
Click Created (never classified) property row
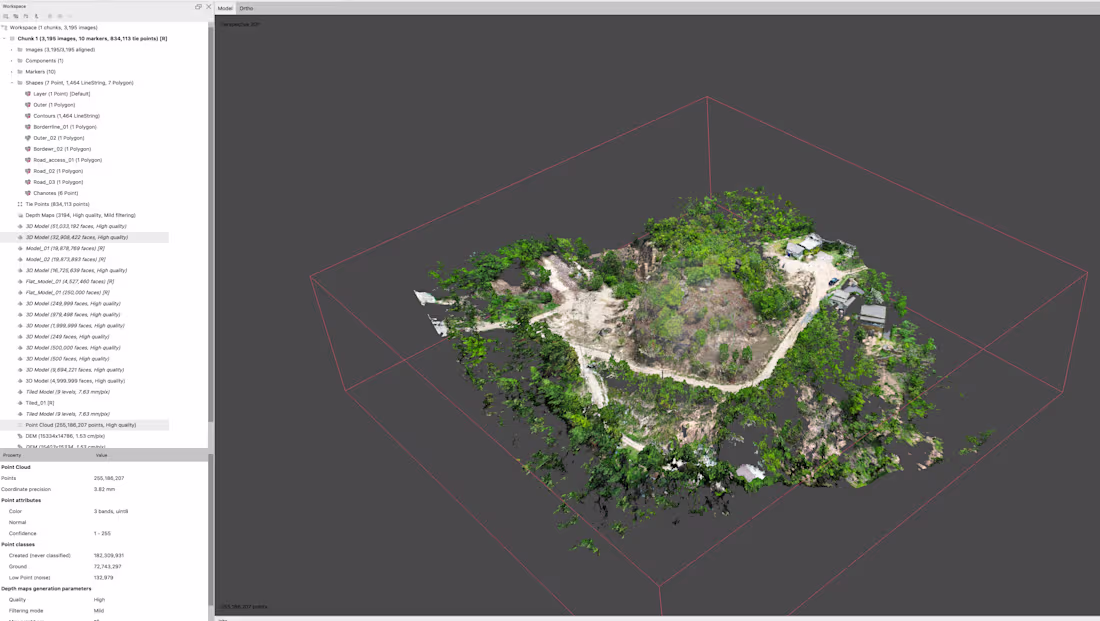tap(104, 556)
